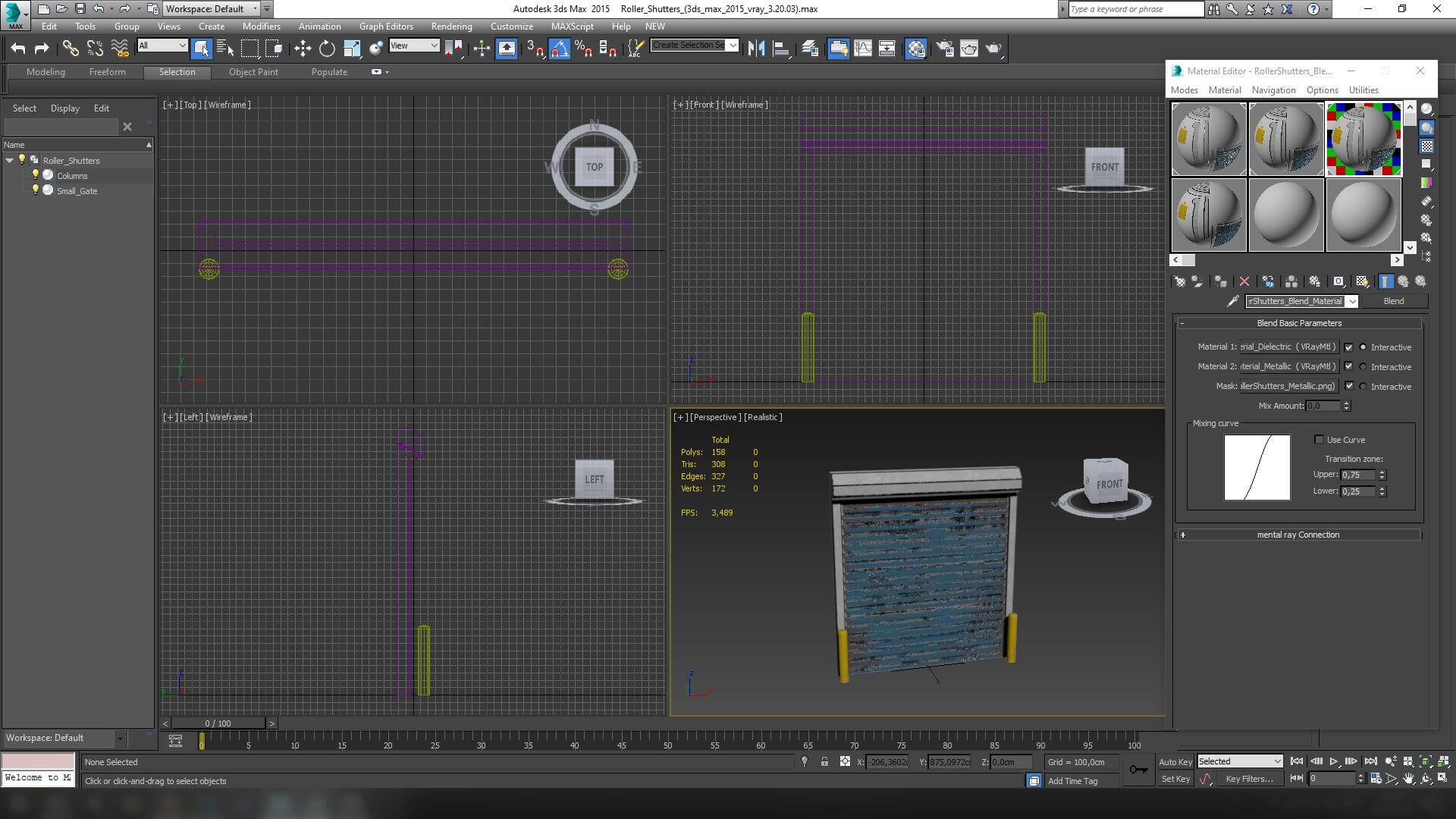Open the Rendering menu

tap(451, 26)
